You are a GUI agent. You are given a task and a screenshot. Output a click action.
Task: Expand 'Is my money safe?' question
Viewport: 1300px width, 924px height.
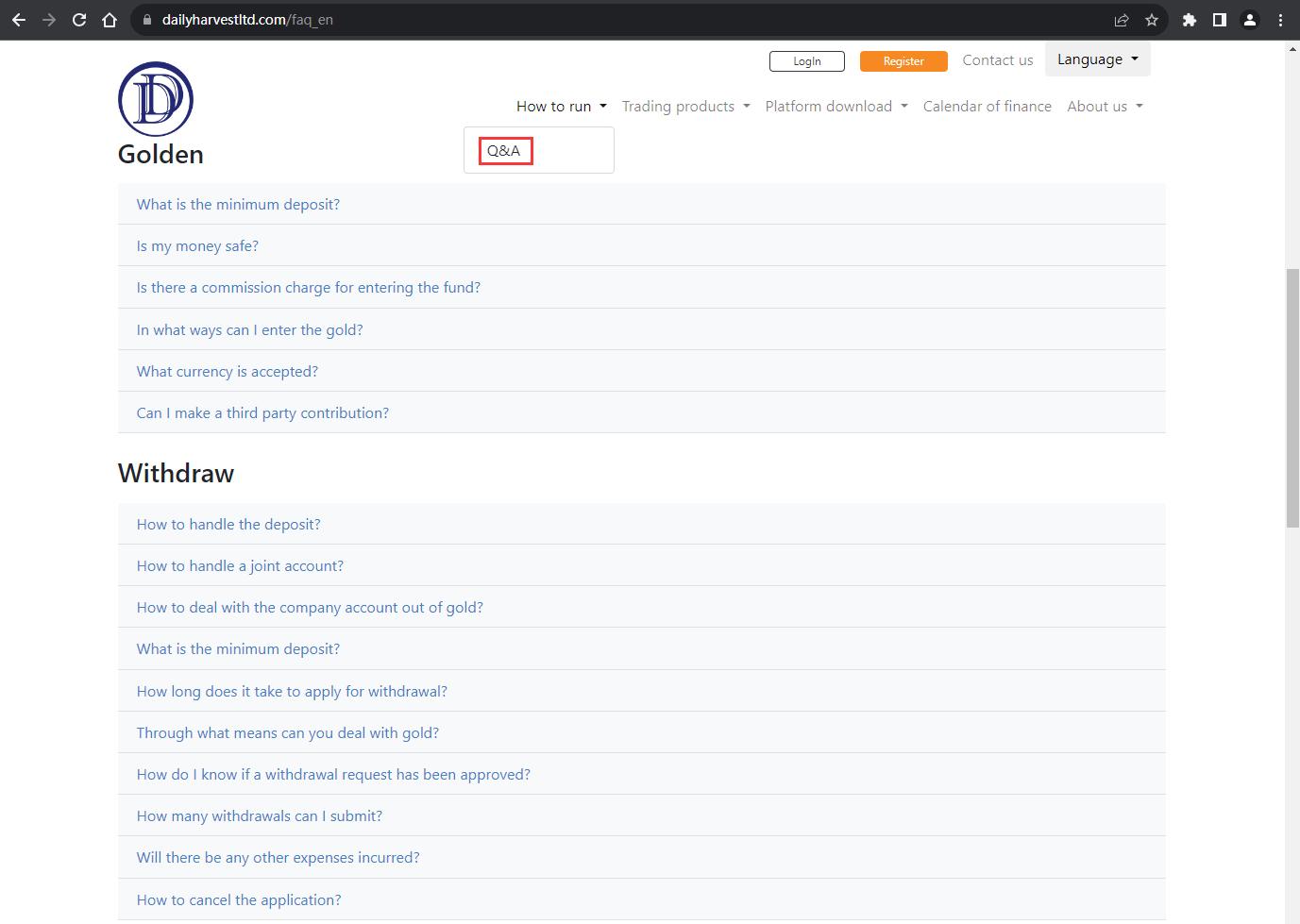pyautogui.click(x=642, y=245)
